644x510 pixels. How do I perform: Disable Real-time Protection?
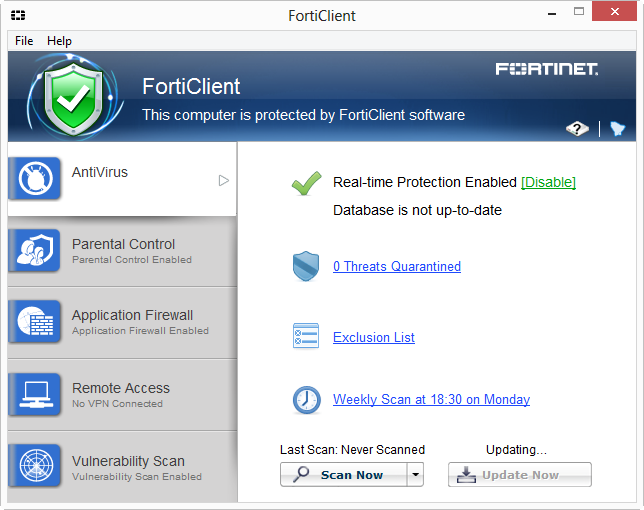(548, 182)
